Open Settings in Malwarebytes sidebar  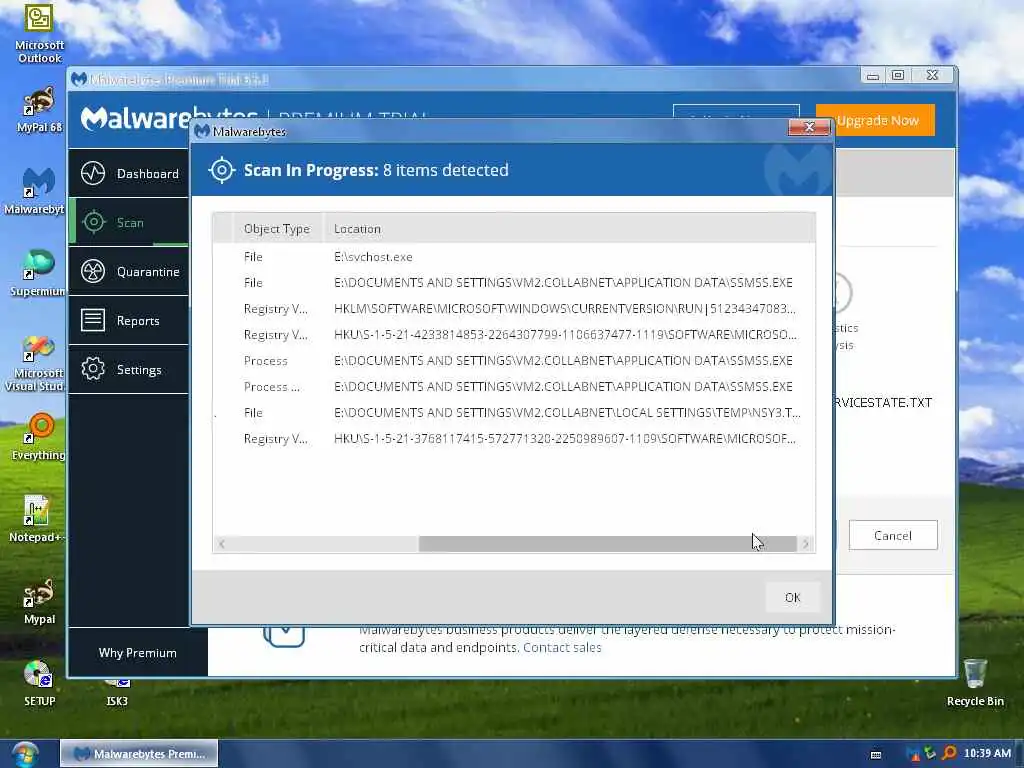point(129,370)
